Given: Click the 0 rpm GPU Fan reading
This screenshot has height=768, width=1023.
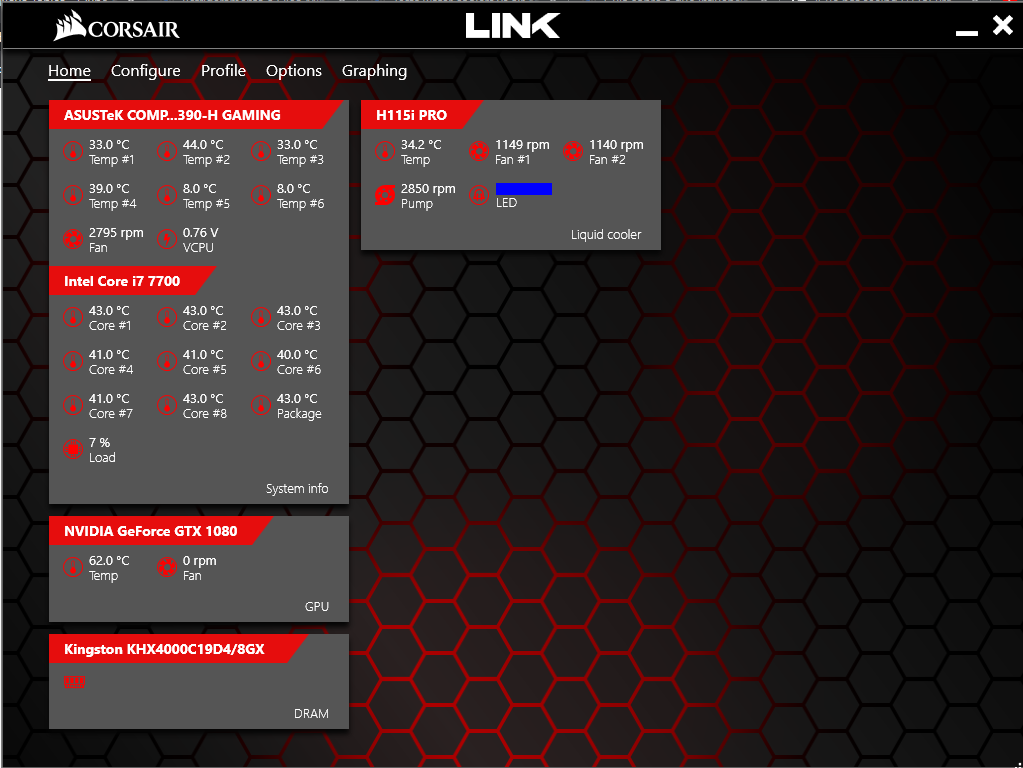Looking at the screenshot, I should point(199,561).
